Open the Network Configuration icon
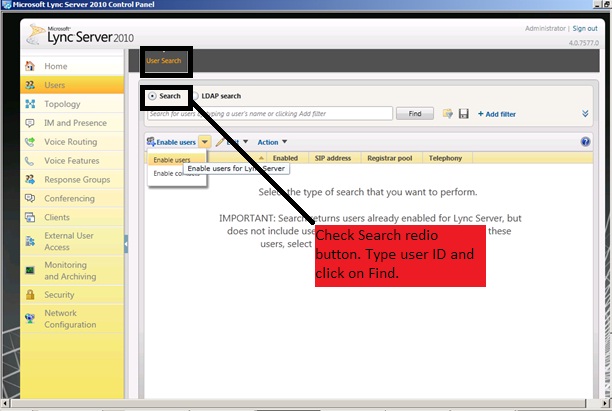Screen dimensions: 612x411 (x=30, y=318)
